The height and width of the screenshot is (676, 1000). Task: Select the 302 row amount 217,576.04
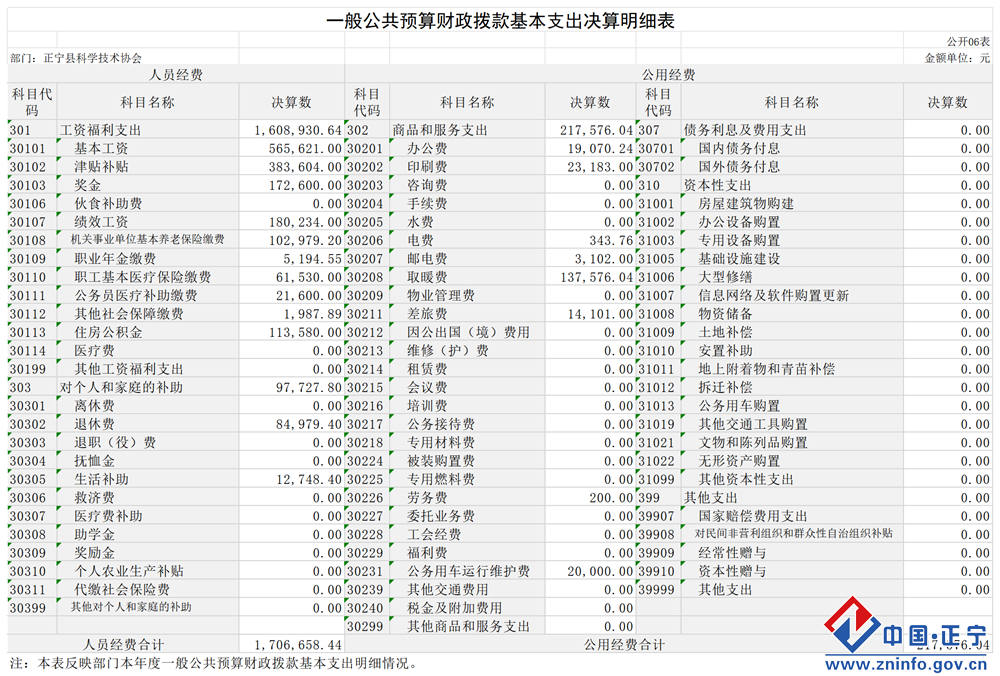[x=596, y=130]
